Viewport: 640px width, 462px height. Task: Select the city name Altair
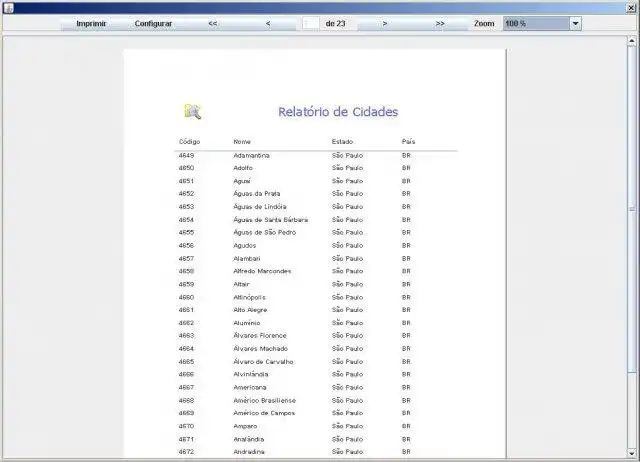coord(241,284)
